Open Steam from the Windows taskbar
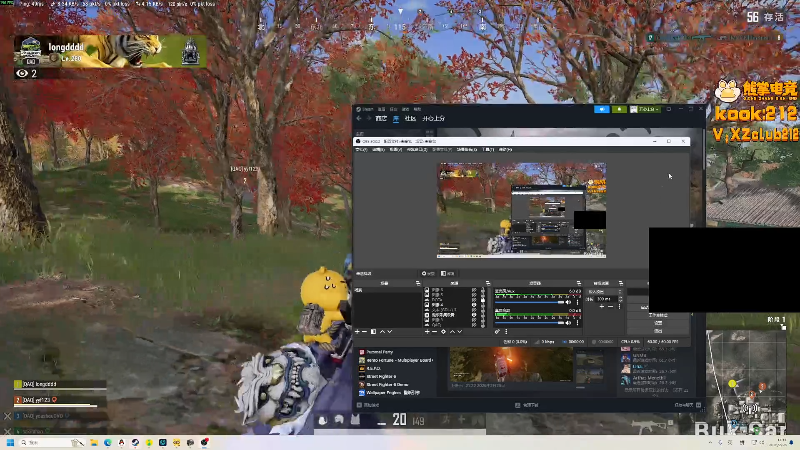 135,442
